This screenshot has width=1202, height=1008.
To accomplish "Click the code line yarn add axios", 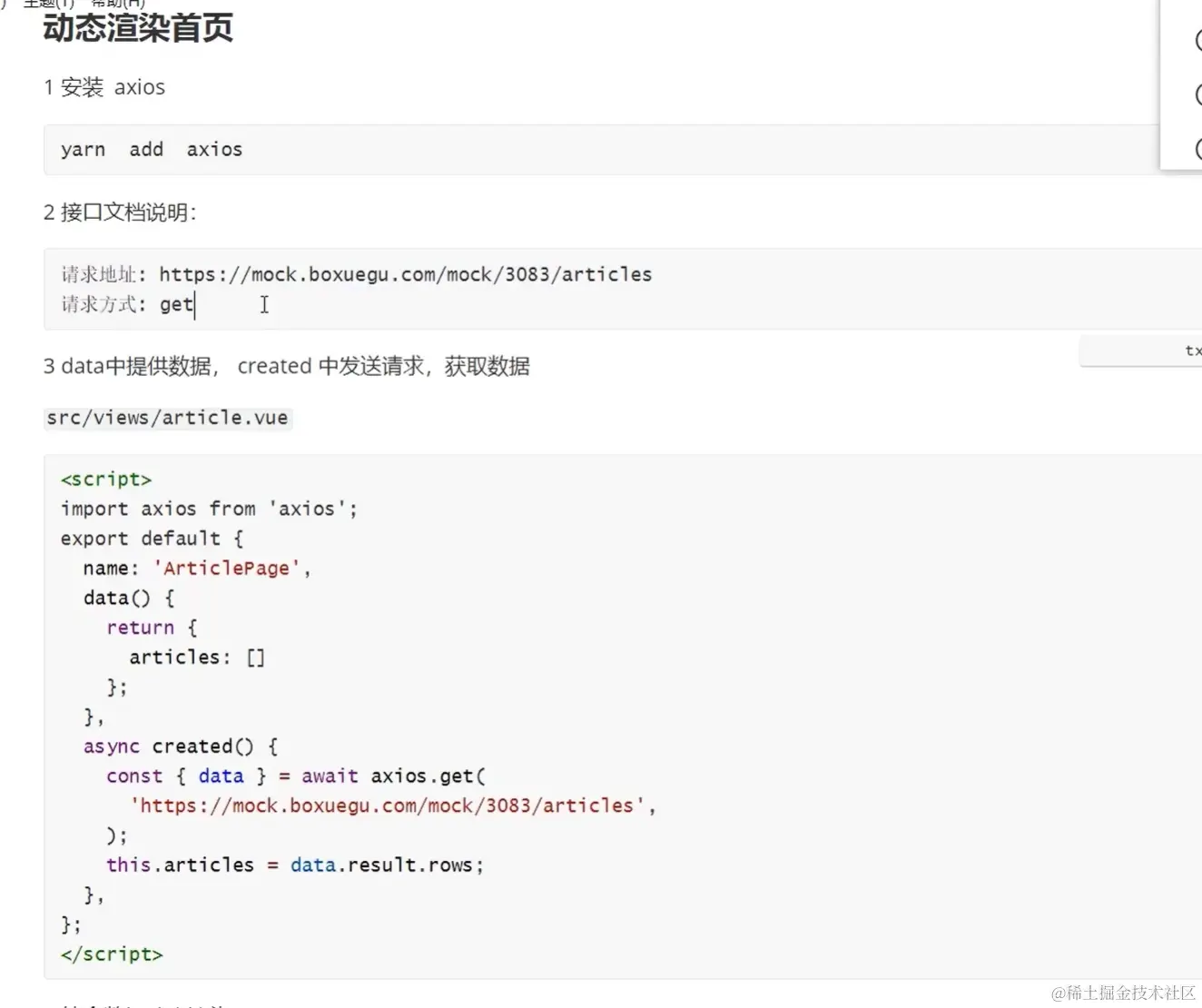I will click(x=152, y=150).
